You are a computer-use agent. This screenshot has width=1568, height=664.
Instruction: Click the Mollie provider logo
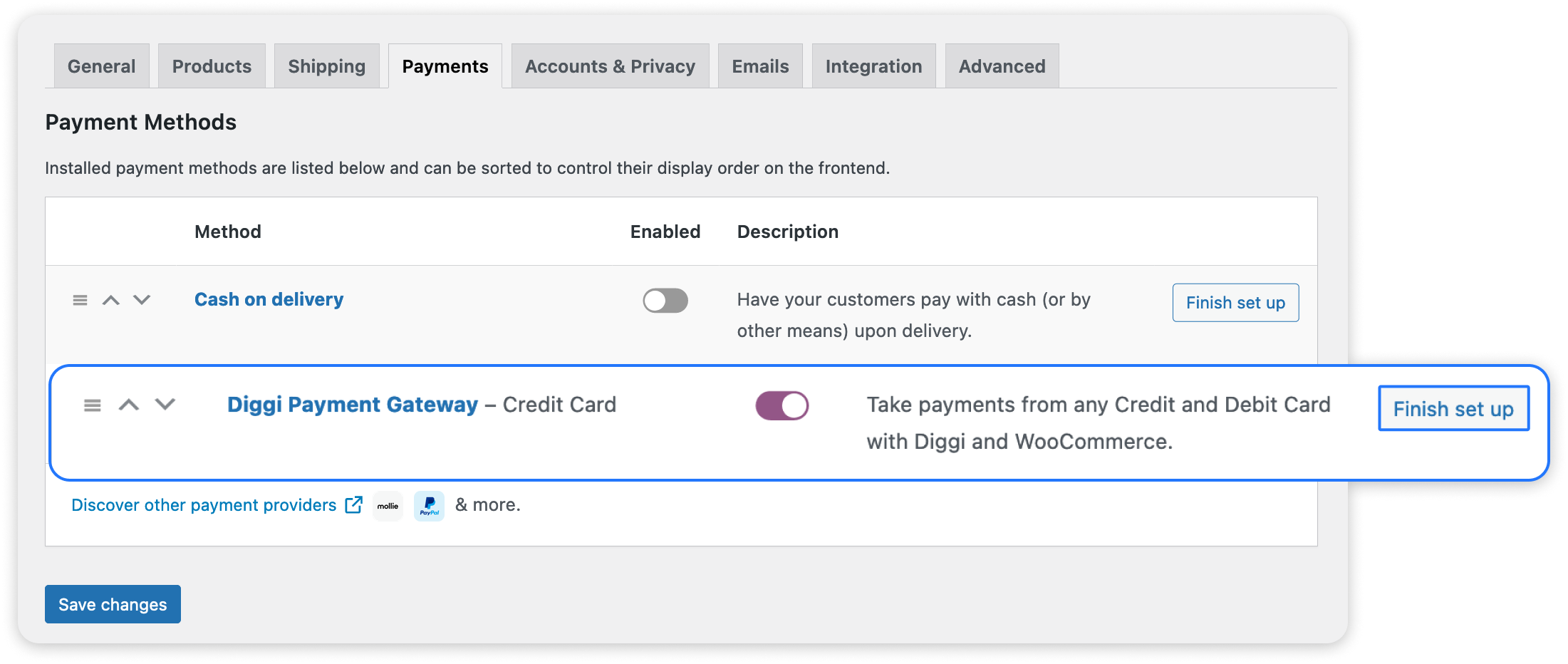[x=388, y=506]
